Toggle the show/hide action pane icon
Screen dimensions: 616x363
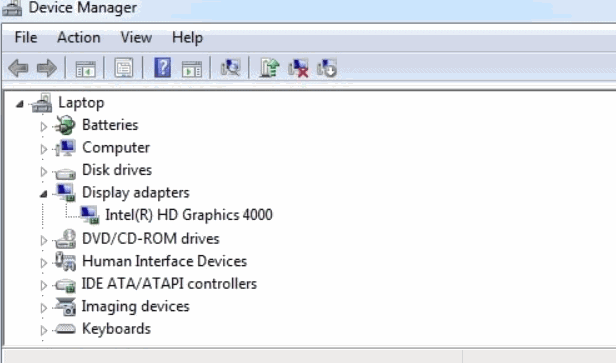pos(192,69)
